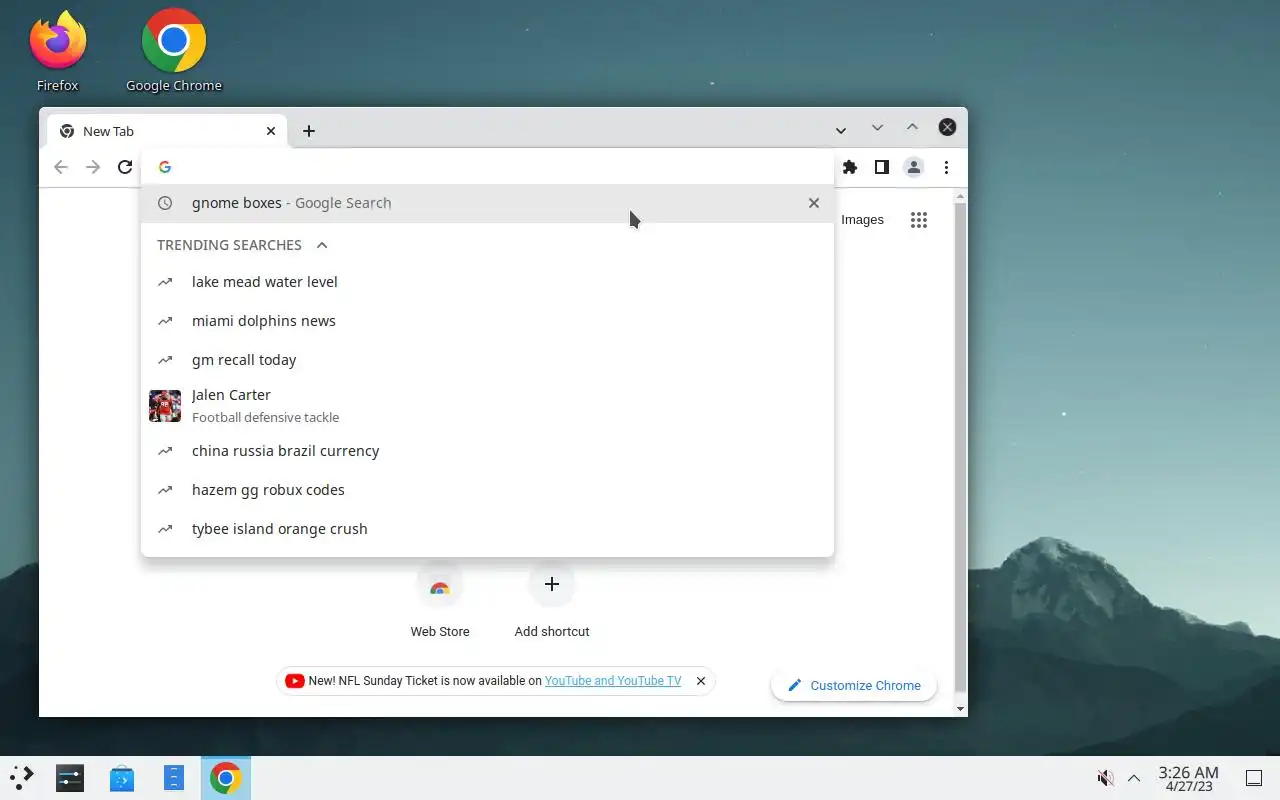The height and width of the screenshot is (800, 1280).
Task: Open the Google Chrome desktop shortcut
Action: [x=174, y=50]
